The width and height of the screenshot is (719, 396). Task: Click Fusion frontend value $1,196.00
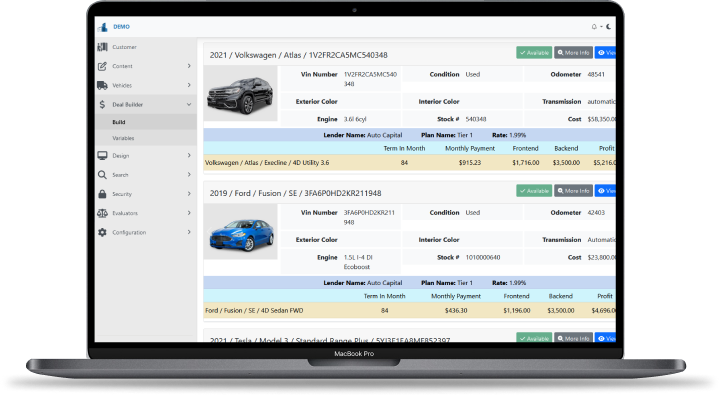click(x=516, y=311)
